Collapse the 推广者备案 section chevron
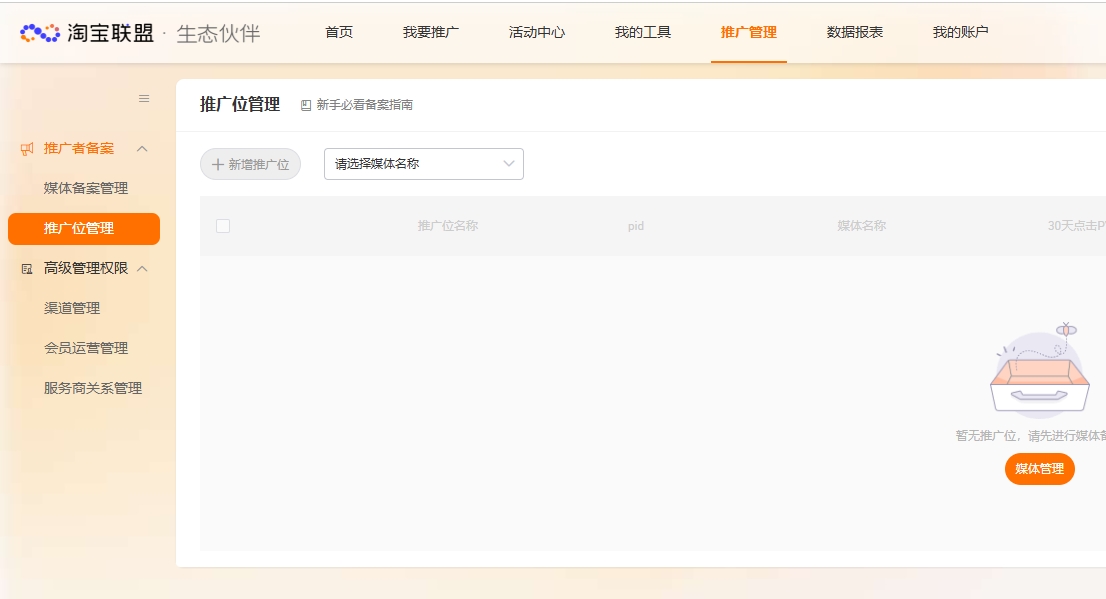 142,149
